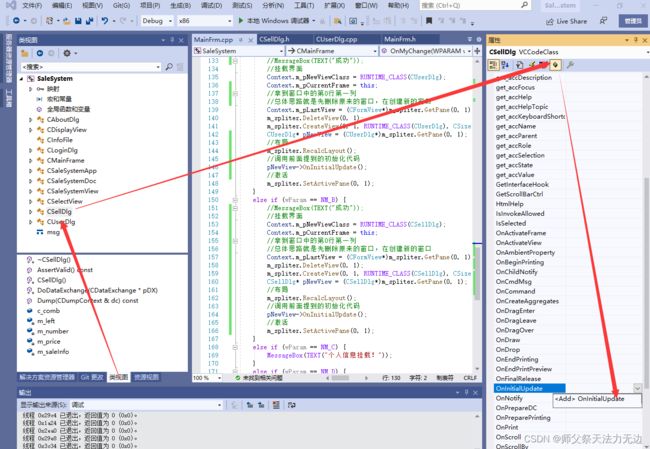The height and width of the screenshot is (449, 650).
Task: Click Class View search magnifier icon
Action: 169,67
